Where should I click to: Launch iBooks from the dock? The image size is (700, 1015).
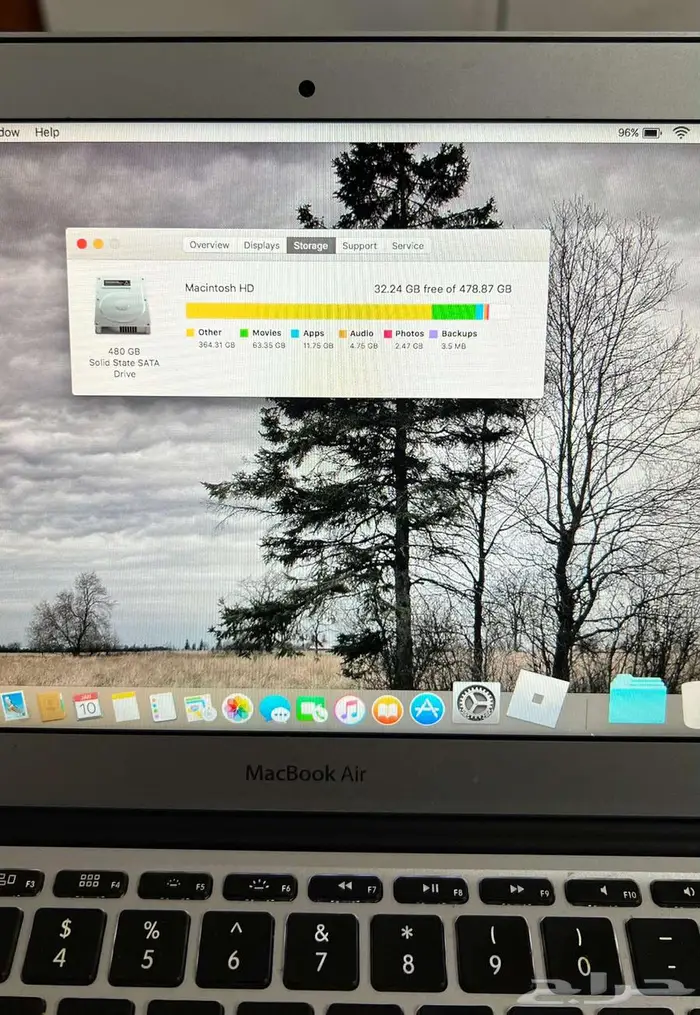(x=387, y=709)
